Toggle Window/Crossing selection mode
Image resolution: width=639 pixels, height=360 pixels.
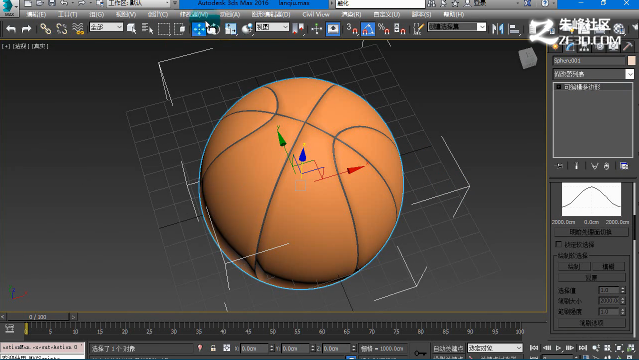(180, 29)
